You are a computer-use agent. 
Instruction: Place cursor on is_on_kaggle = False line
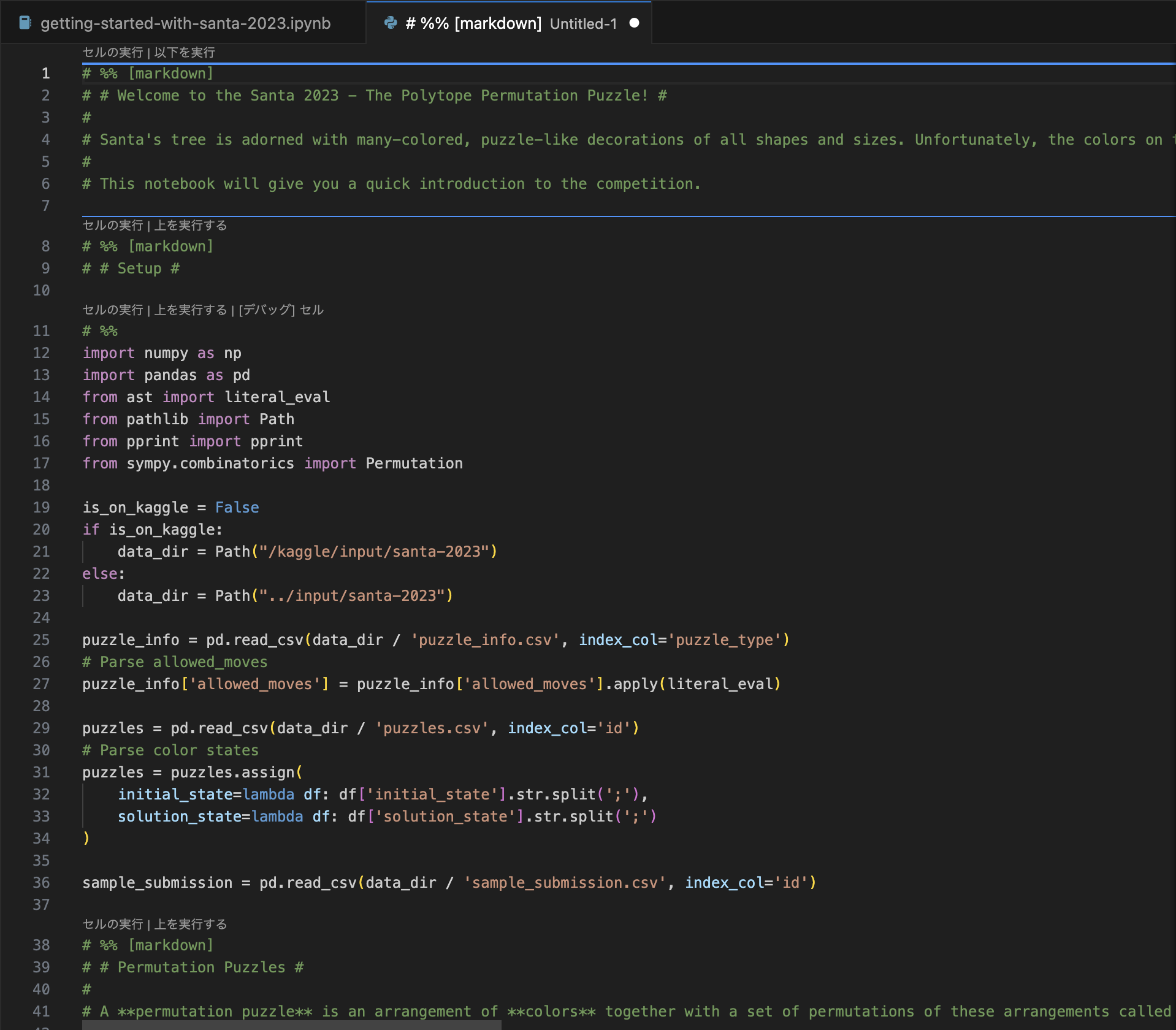pyautogui.click(x=172, y=507)
